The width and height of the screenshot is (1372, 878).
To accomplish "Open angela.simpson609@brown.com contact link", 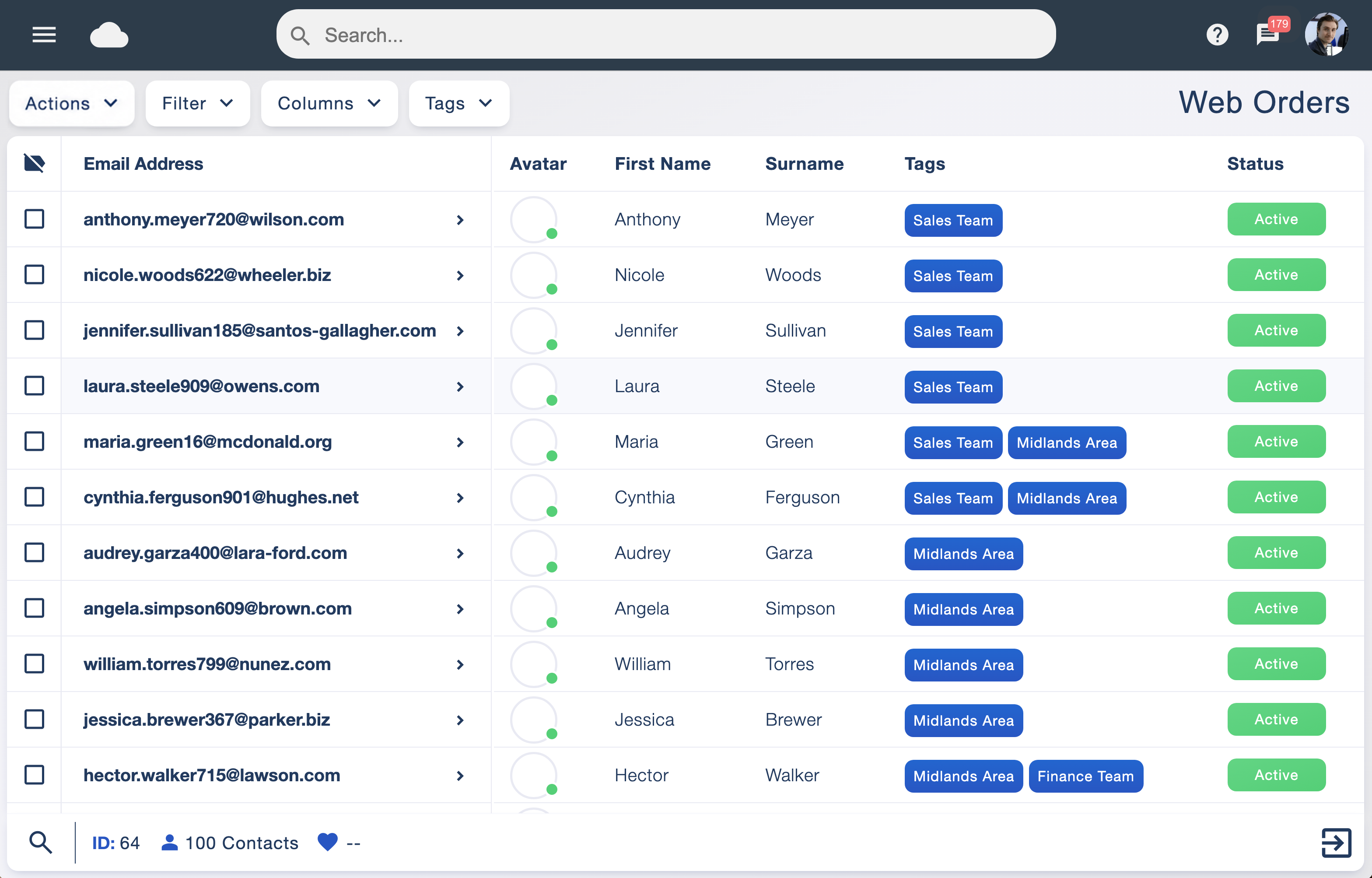I will click(217, 608).
